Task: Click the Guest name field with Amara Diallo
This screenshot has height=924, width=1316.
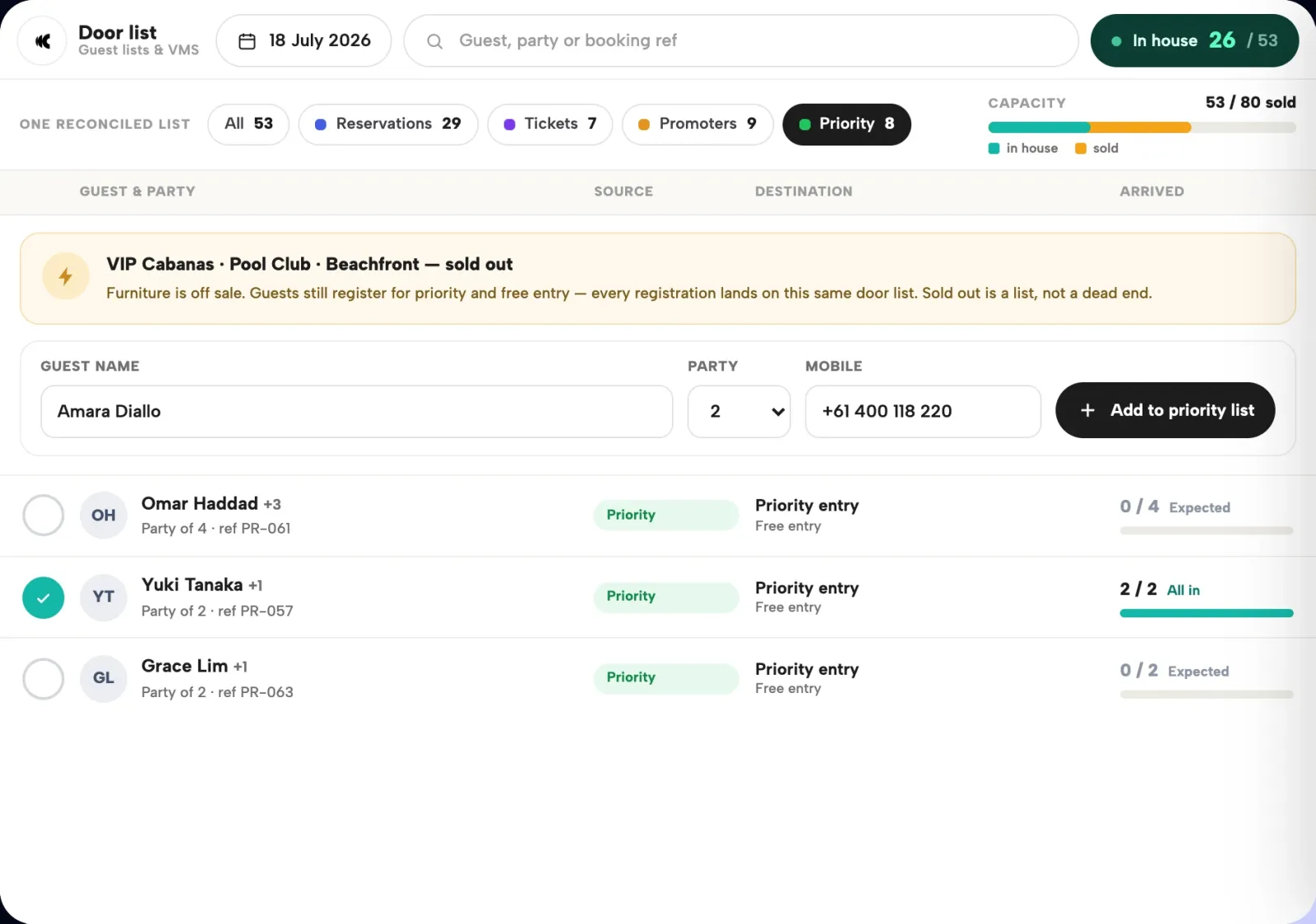Action: 357,412
